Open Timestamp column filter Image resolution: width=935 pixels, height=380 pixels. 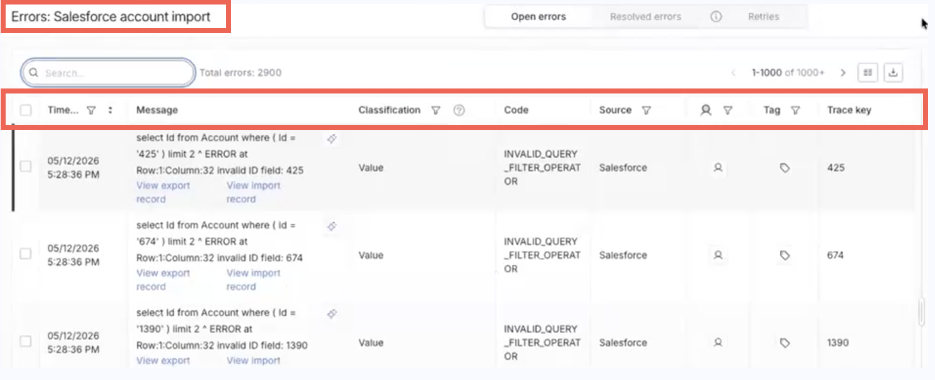pos(91,110)
